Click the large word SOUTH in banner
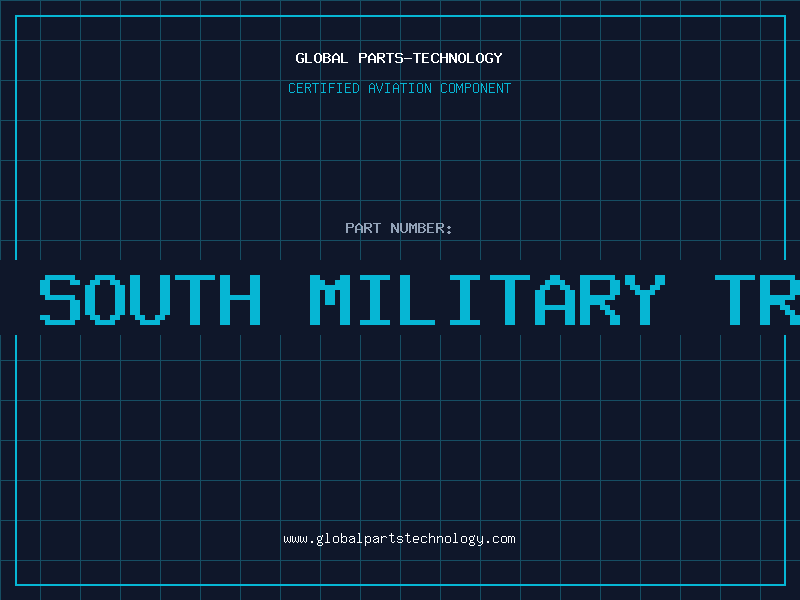The width and height of the screenshot is (800, 600). [x=151, y=299]
